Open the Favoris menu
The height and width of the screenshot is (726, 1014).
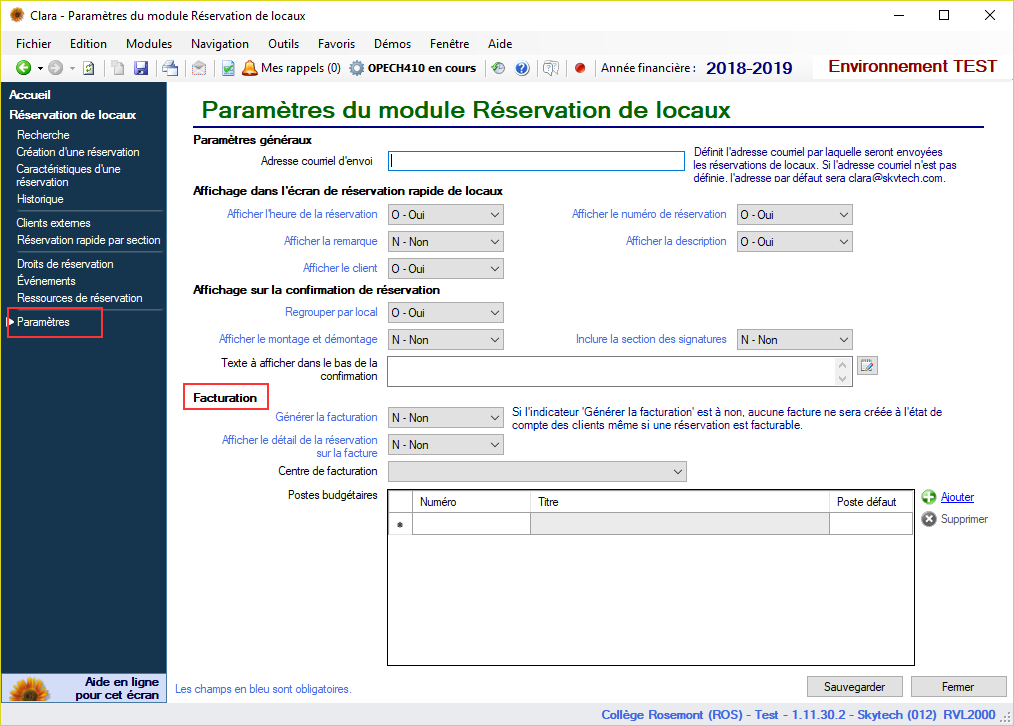click(x=336, y=44)
